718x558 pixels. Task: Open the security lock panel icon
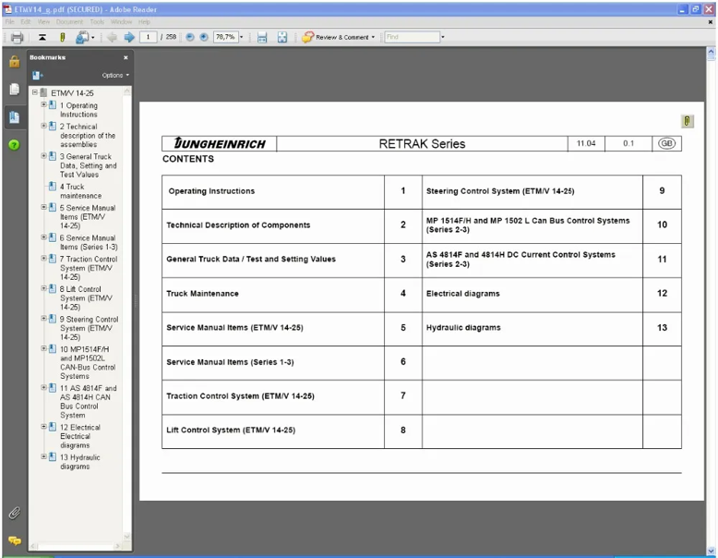[14, 61]
